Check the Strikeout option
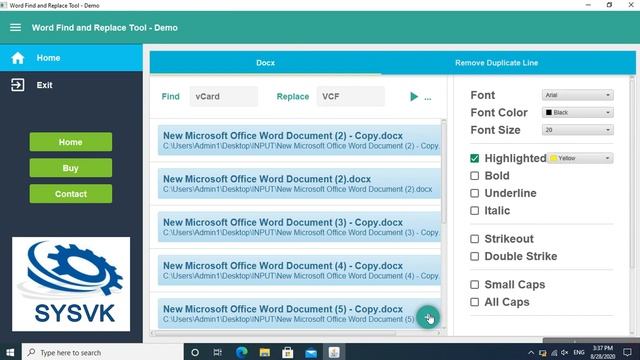The height and width of the screenshot is (360, 640). click(474, 239)
